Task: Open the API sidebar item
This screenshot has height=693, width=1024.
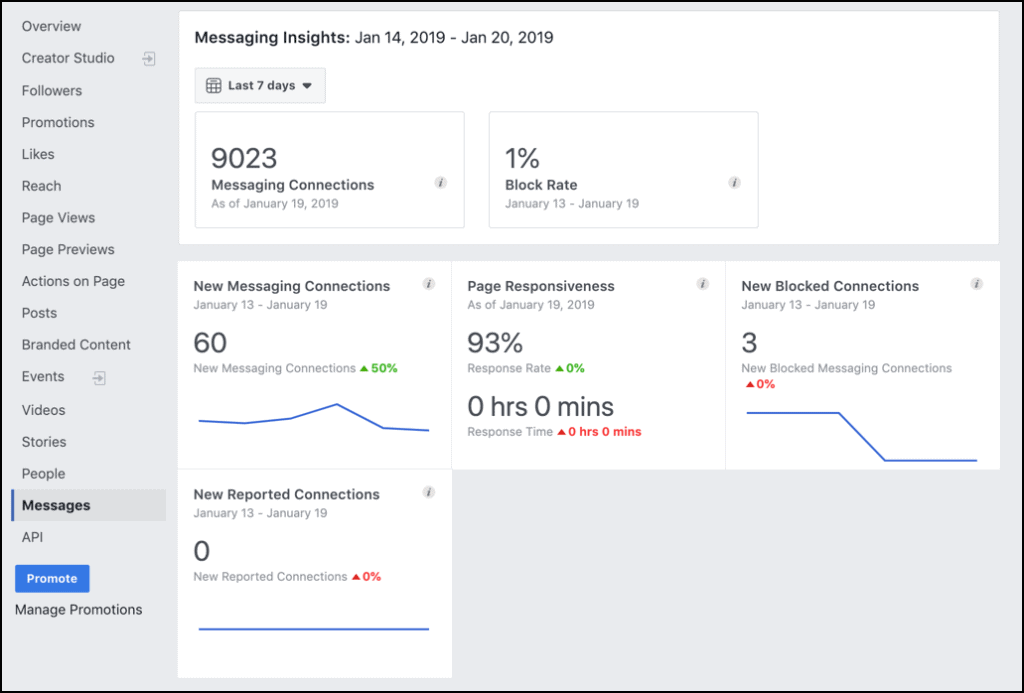Action: pos(32,537)
